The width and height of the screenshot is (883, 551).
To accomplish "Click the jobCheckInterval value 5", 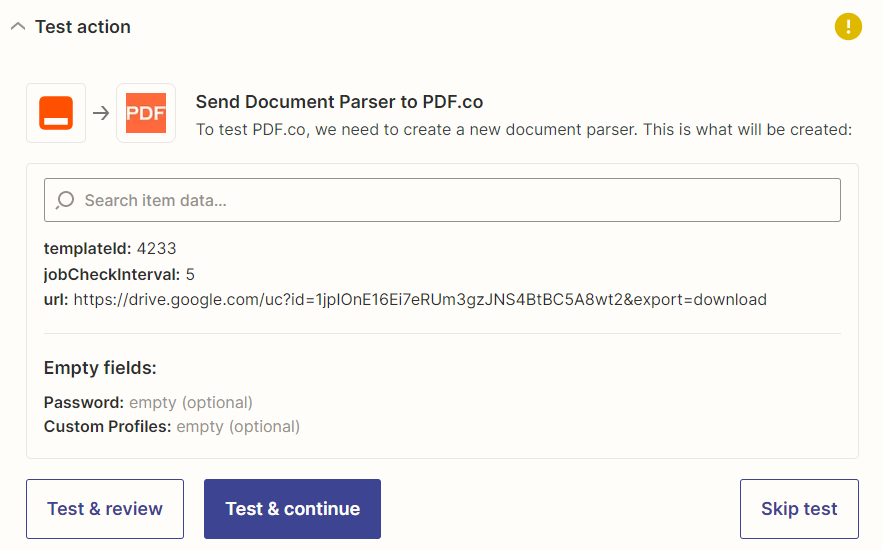I will (190, 274).
